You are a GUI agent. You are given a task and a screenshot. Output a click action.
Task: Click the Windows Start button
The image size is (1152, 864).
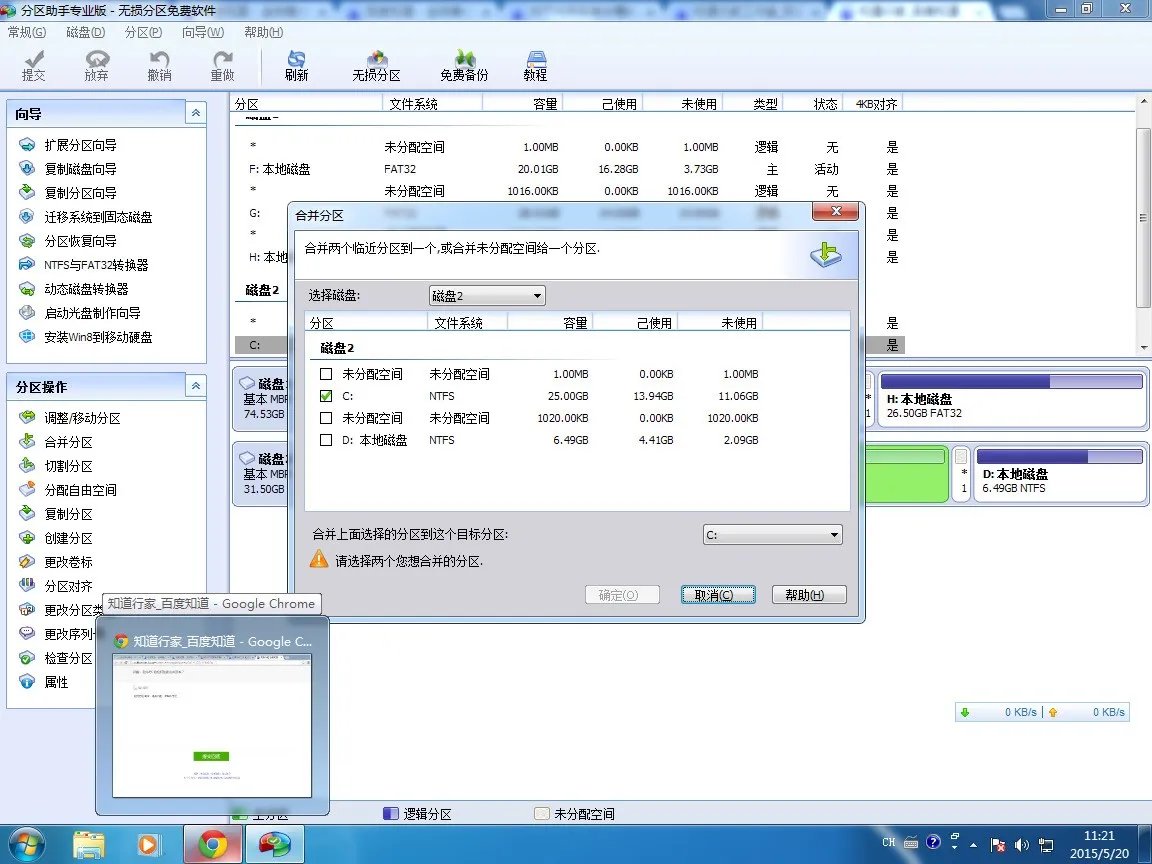click(25, 844)
